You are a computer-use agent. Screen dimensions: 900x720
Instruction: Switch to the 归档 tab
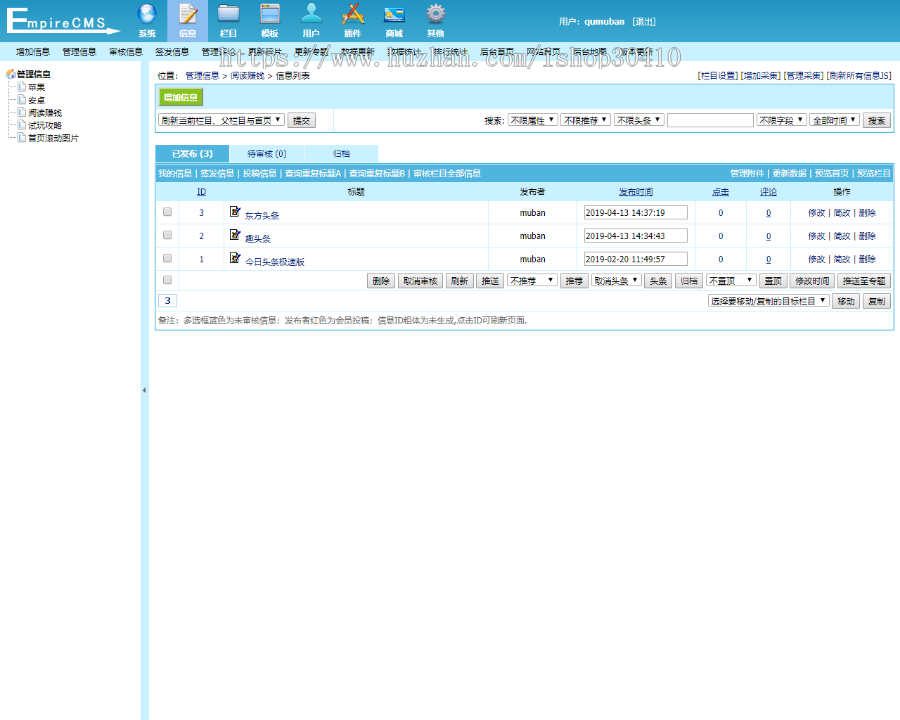[x=341, y=154]
